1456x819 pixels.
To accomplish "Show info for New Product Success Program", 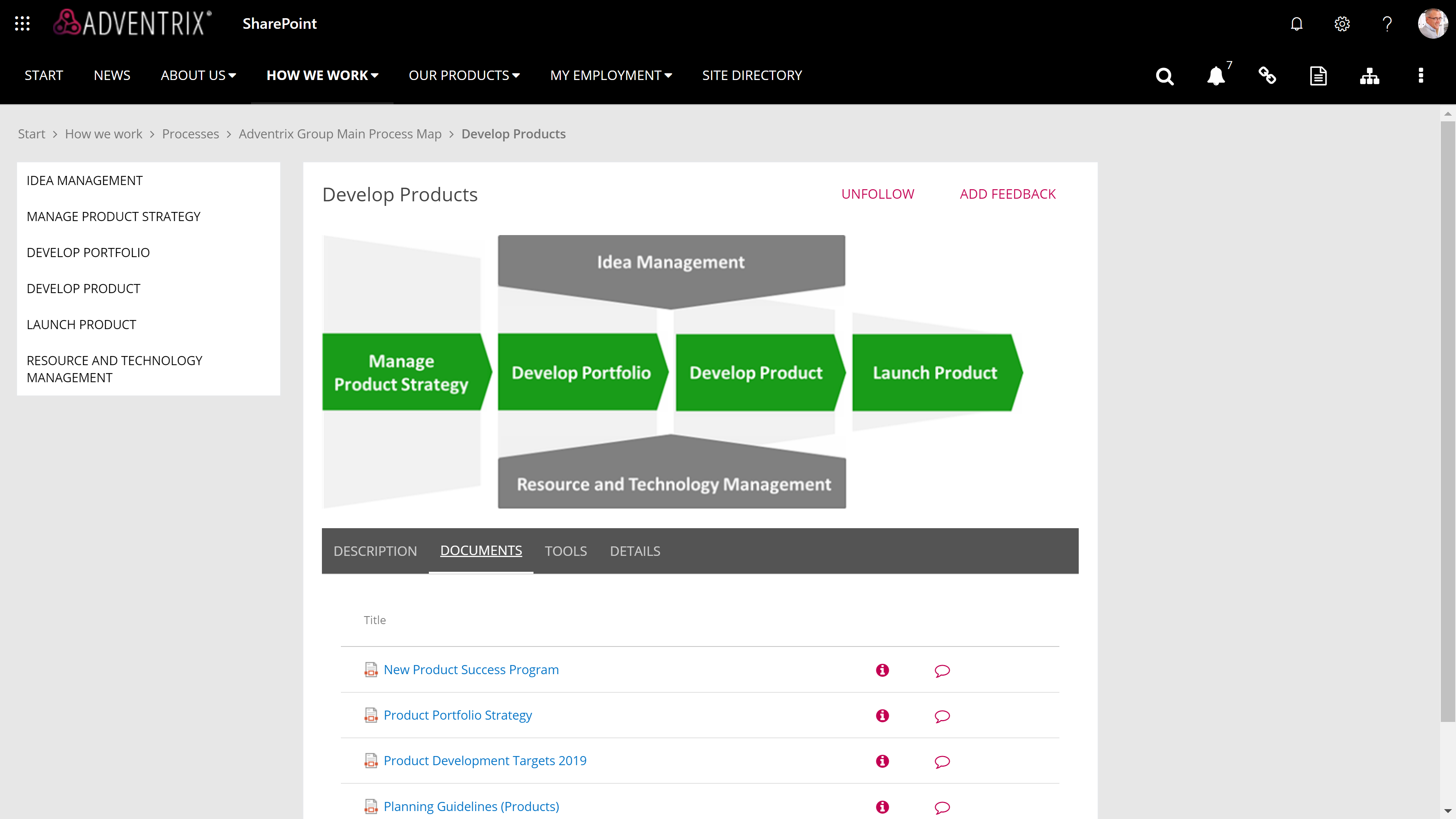I will [882, 670].
